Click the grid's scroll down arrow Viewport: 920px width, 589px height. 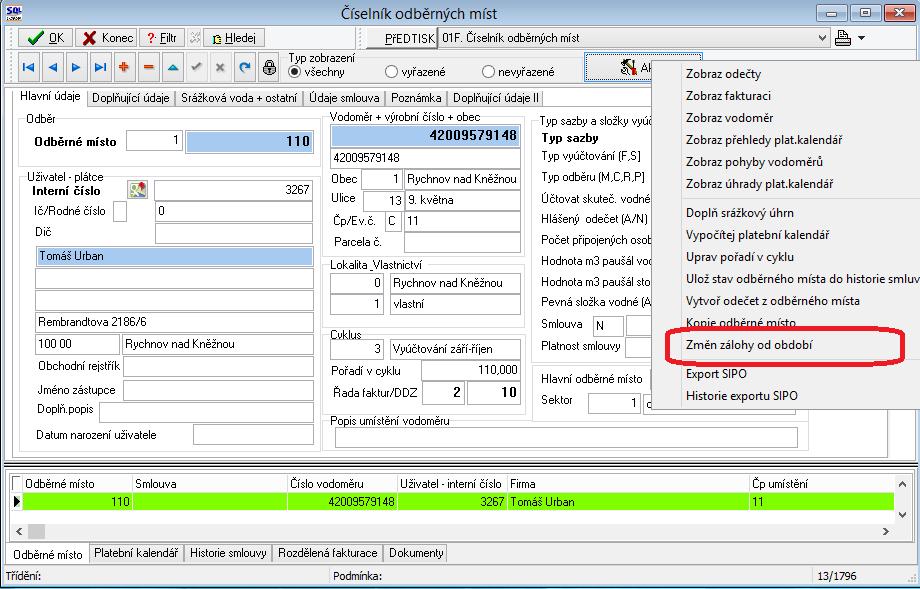(902, 514)
